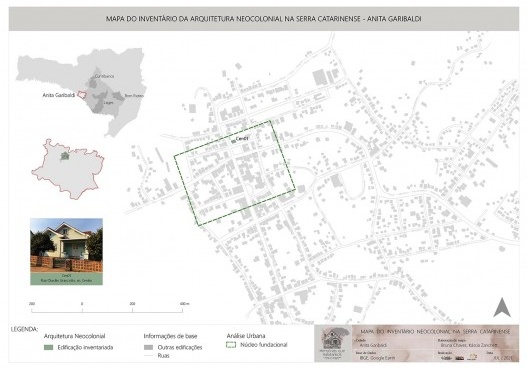528x368 pixels.
Task: Click the north arrow compass symbol
Action: pos(502,307)
